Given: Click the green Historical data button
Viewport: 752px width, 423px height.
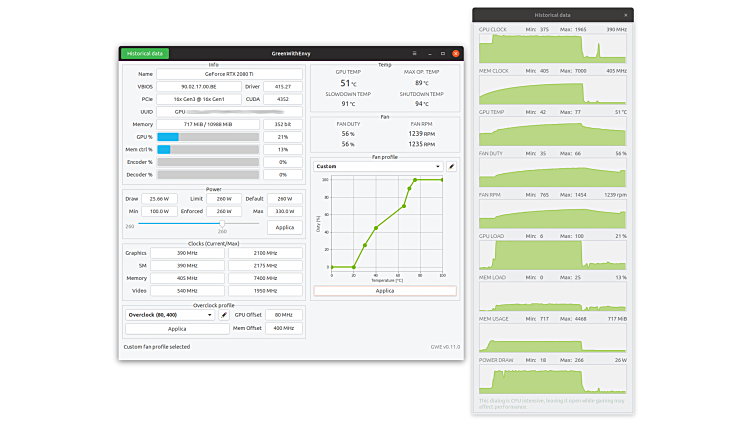Looking at the screenshot, I should coord(145,53).
